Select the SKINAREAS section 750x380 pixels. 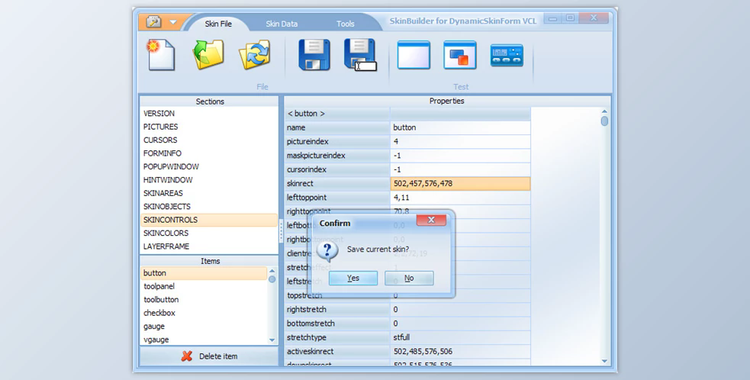[209, 193]
